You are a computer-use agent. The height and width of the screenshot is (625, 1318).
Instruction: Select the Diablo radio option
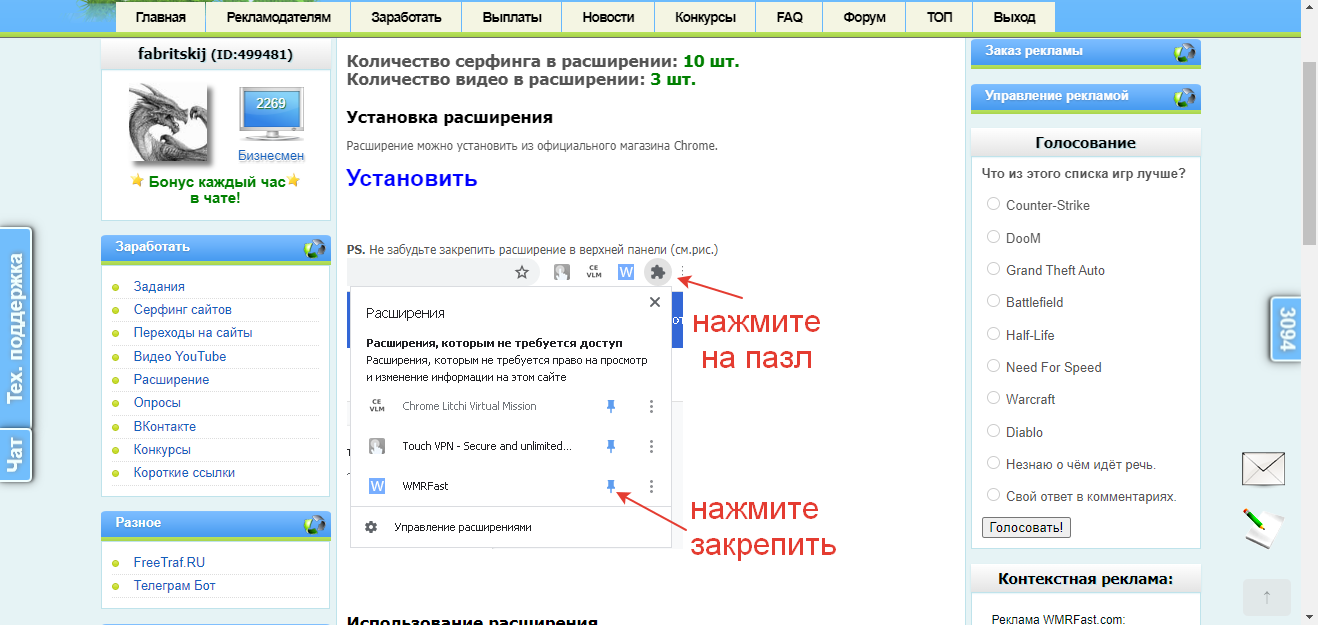tap(994, 431)
